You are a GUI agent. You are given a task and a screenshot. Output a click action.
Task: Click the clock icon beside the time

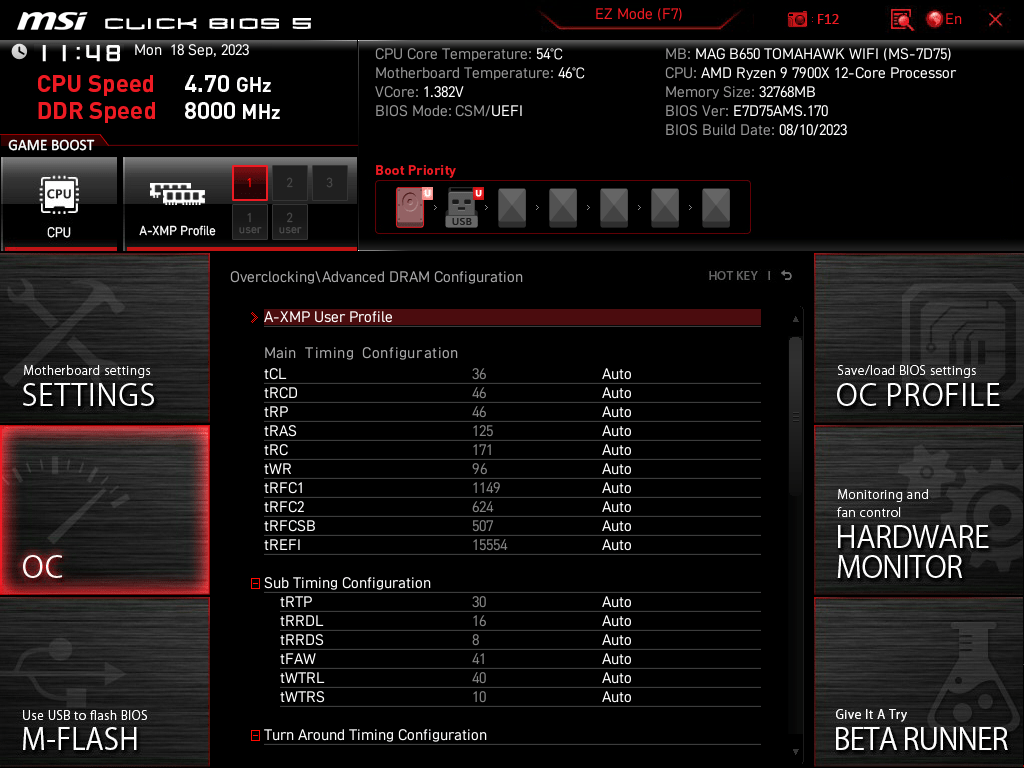tap(20, 51)
